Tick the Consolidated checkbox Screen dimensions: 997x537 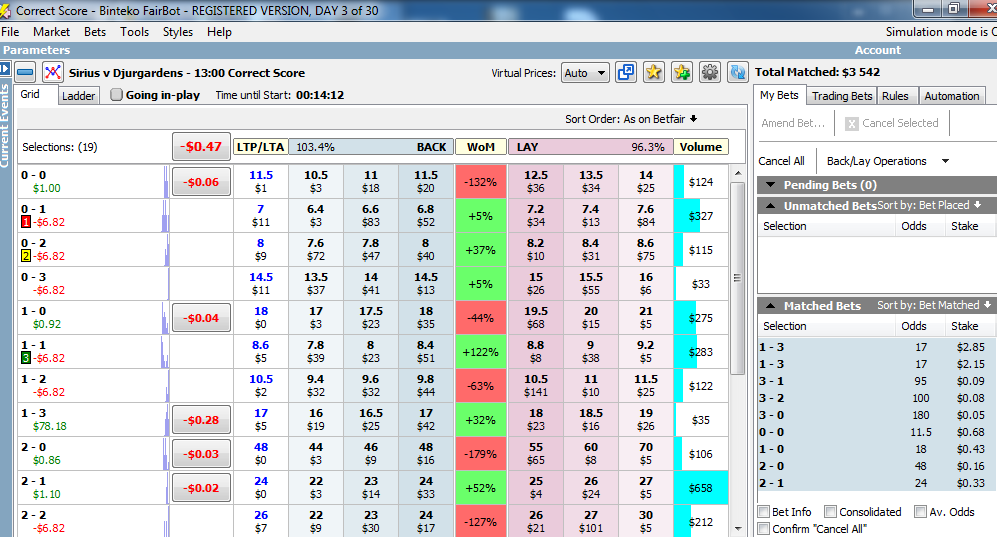(x=832, y=512)
